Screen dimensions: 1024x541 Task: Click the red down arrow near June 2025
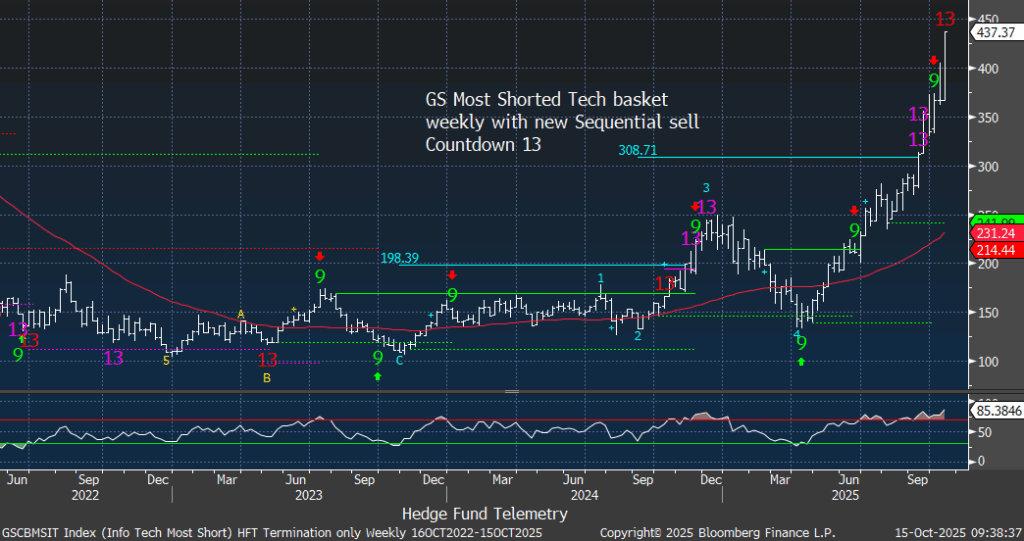pos(854,210)
